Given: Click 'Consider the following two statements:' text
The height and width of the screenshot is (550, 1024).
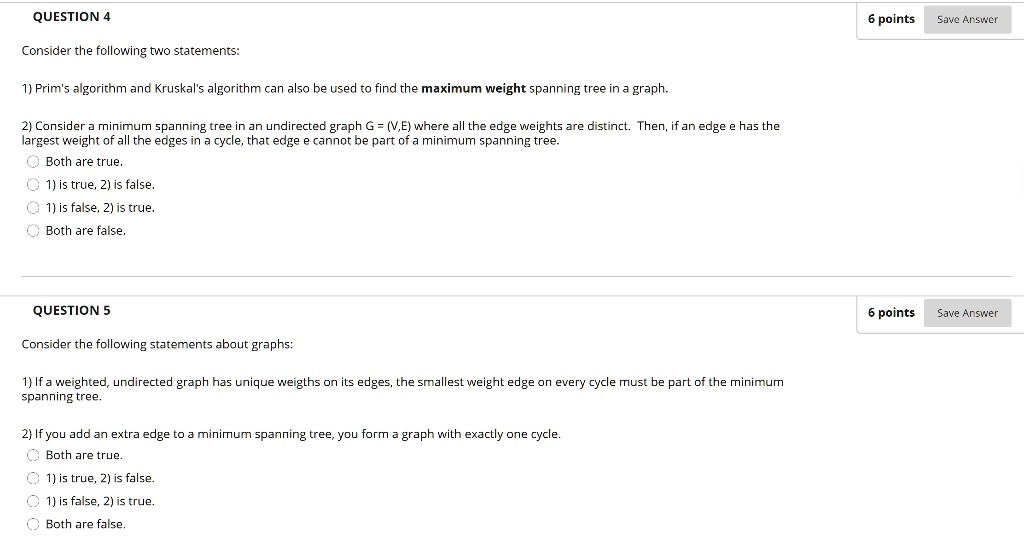Looking at the screenshot, I should [x=131, y=51].
